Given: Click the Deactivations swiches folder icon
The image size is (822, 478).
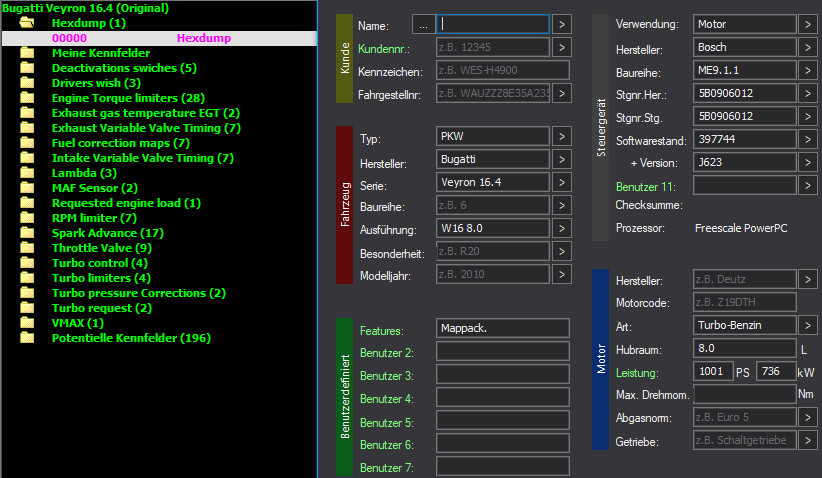Looking at the screenshot, I should coord(27,68).
